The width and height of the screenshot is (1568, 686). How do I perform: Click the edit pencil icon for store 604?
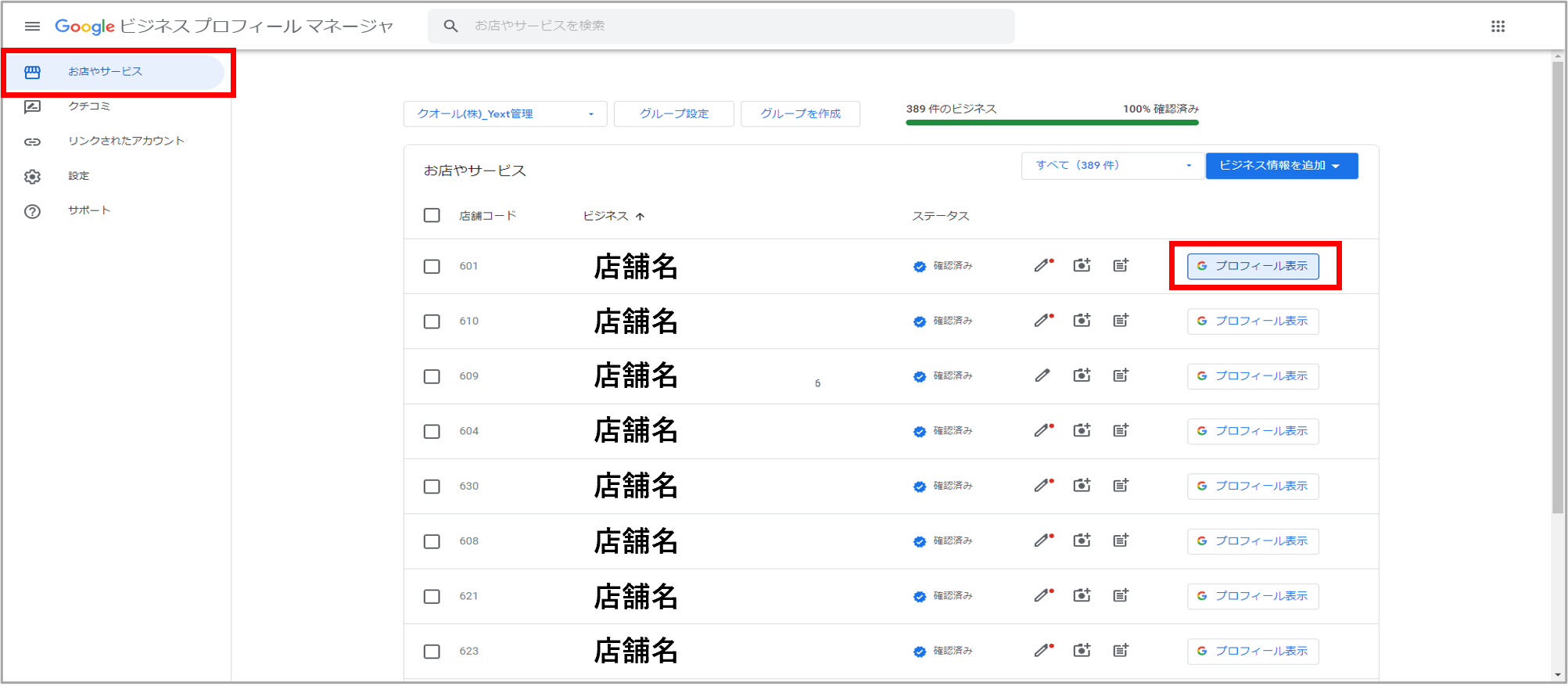click(x=1042, y=431)
